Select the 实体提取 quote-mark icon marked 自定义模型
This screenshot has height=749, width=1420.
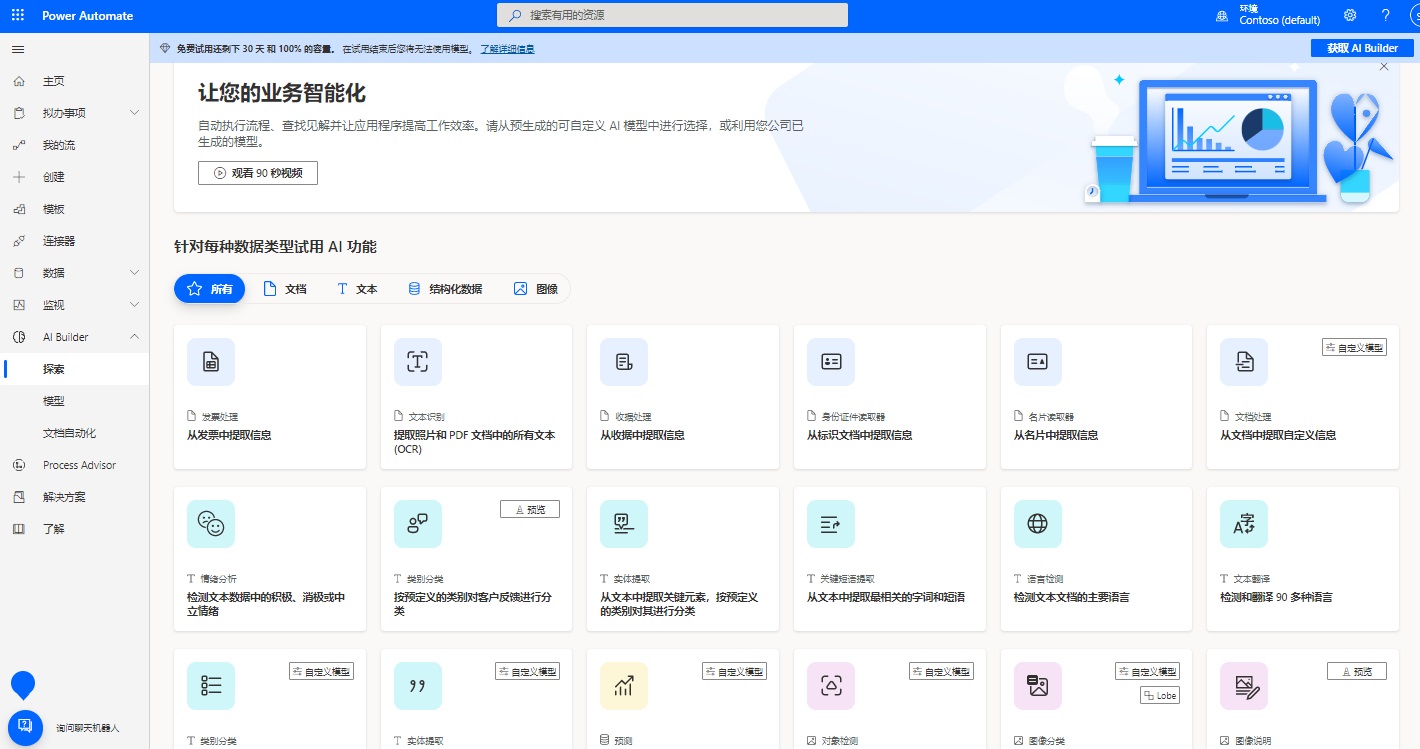coord(418,686)
